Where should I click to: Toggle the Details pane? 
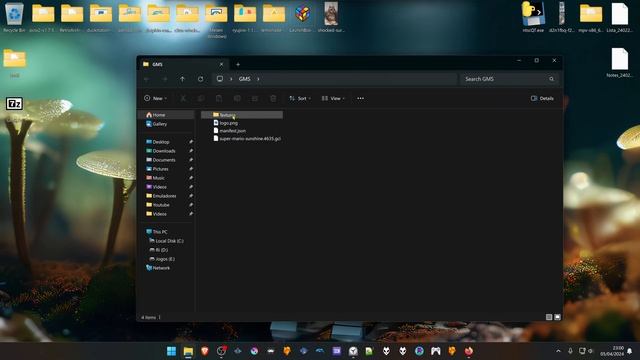click(x=542, y=98)
